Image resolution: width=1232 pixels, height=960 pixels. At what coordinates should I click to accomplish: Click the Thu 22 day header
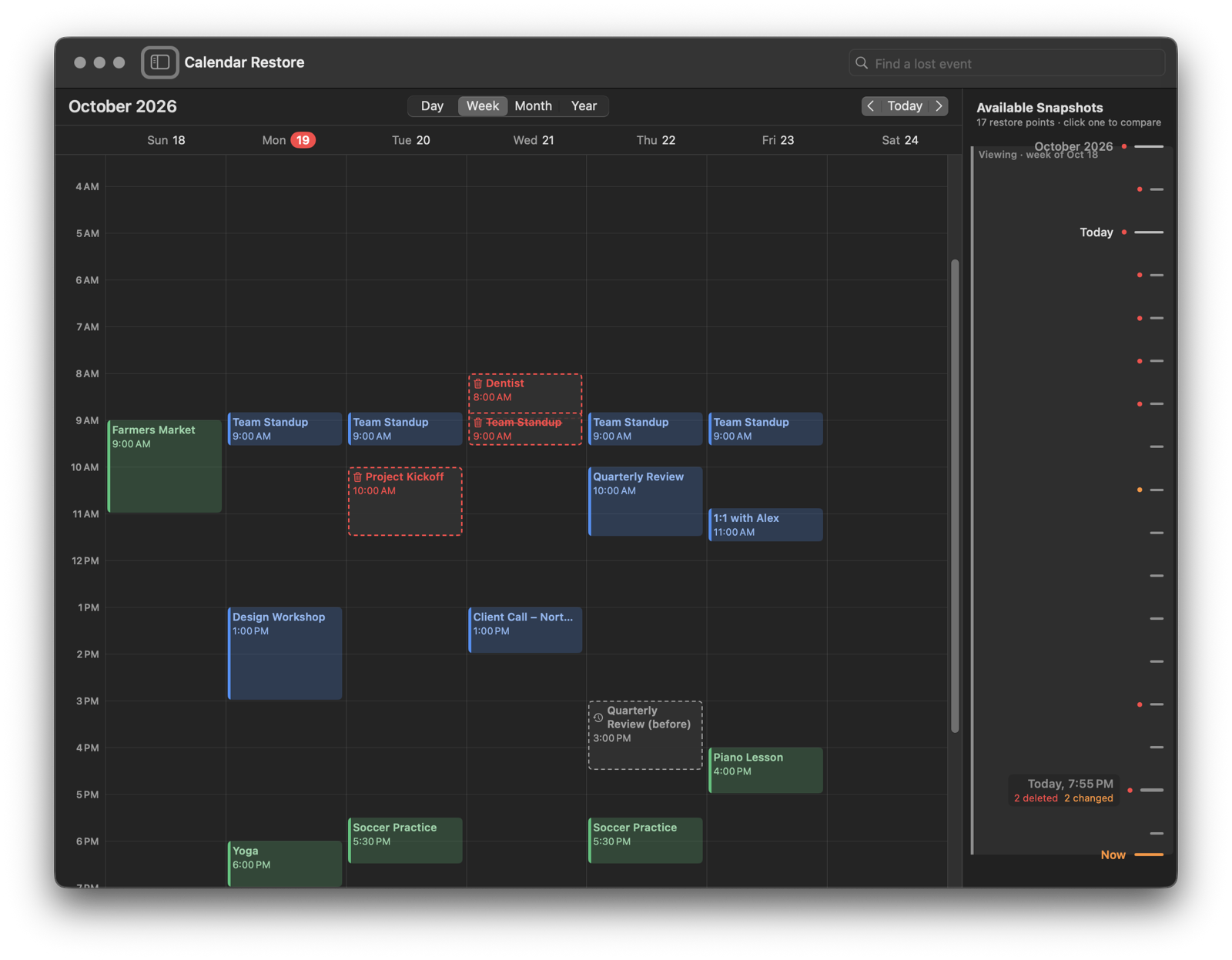[656, 140]
